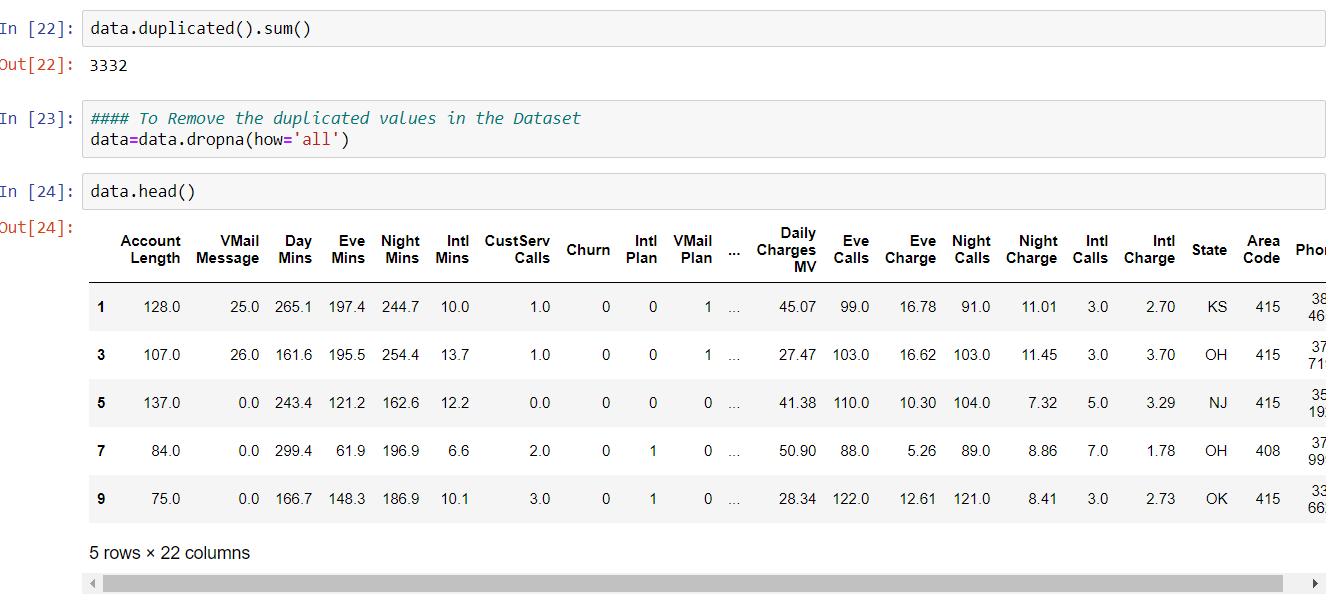Click the State column header
The image size is (1340, 604).
pyautogui.click(x=1209, y=250)
